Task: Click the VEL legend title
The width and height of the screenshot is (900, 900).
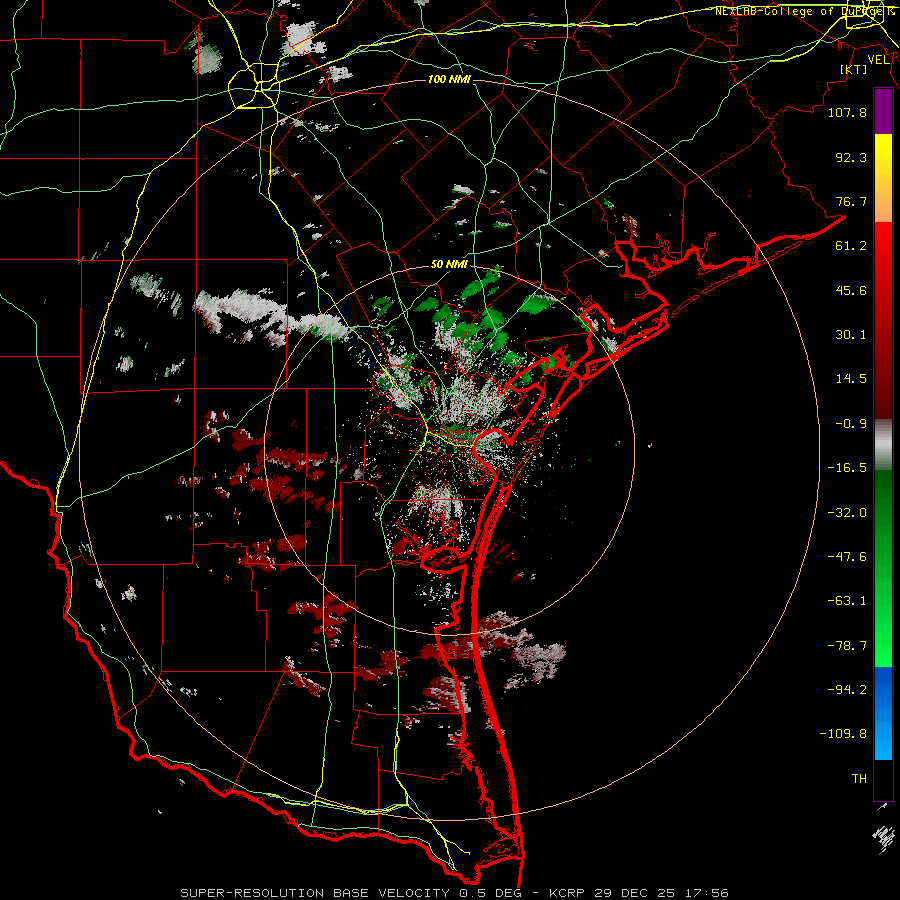Action: point(878,60)
